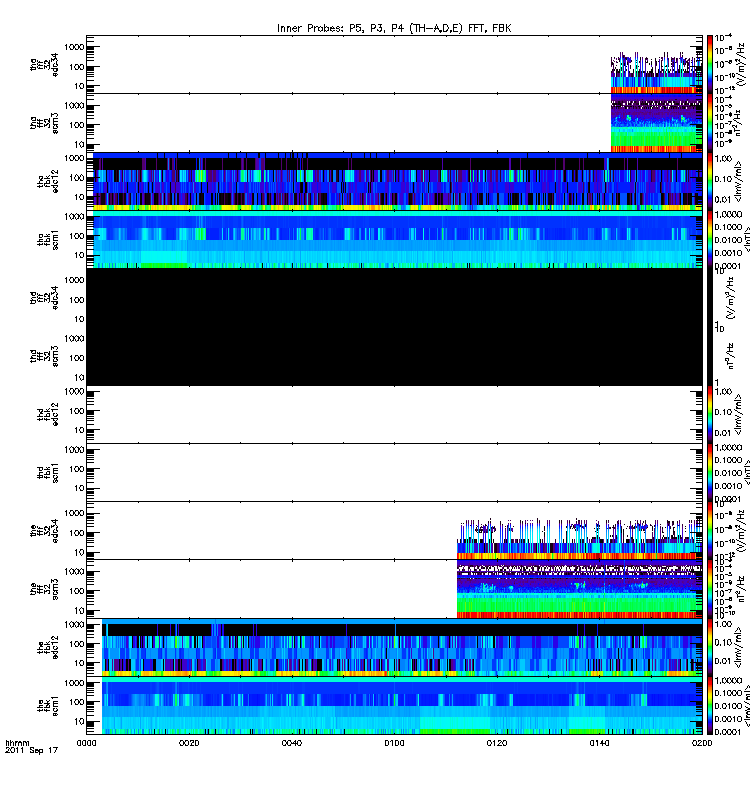Click the 100 tick on tha fbk edc12 axis
Image resolution: width=750 pixels, height=800 pixels.
click(77, 178)
